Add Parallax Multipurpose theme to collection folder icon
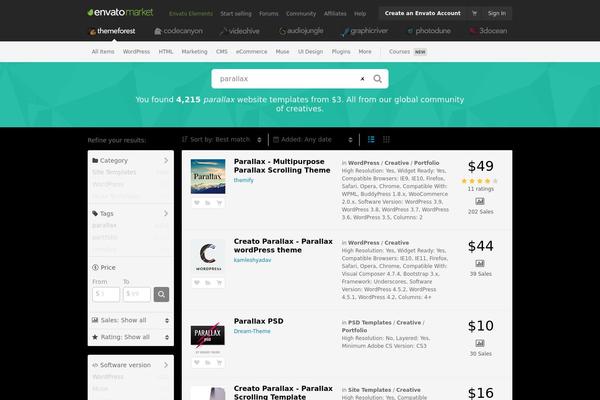The image size is (600, 400). pyautogui.click(x=208, y=203)
